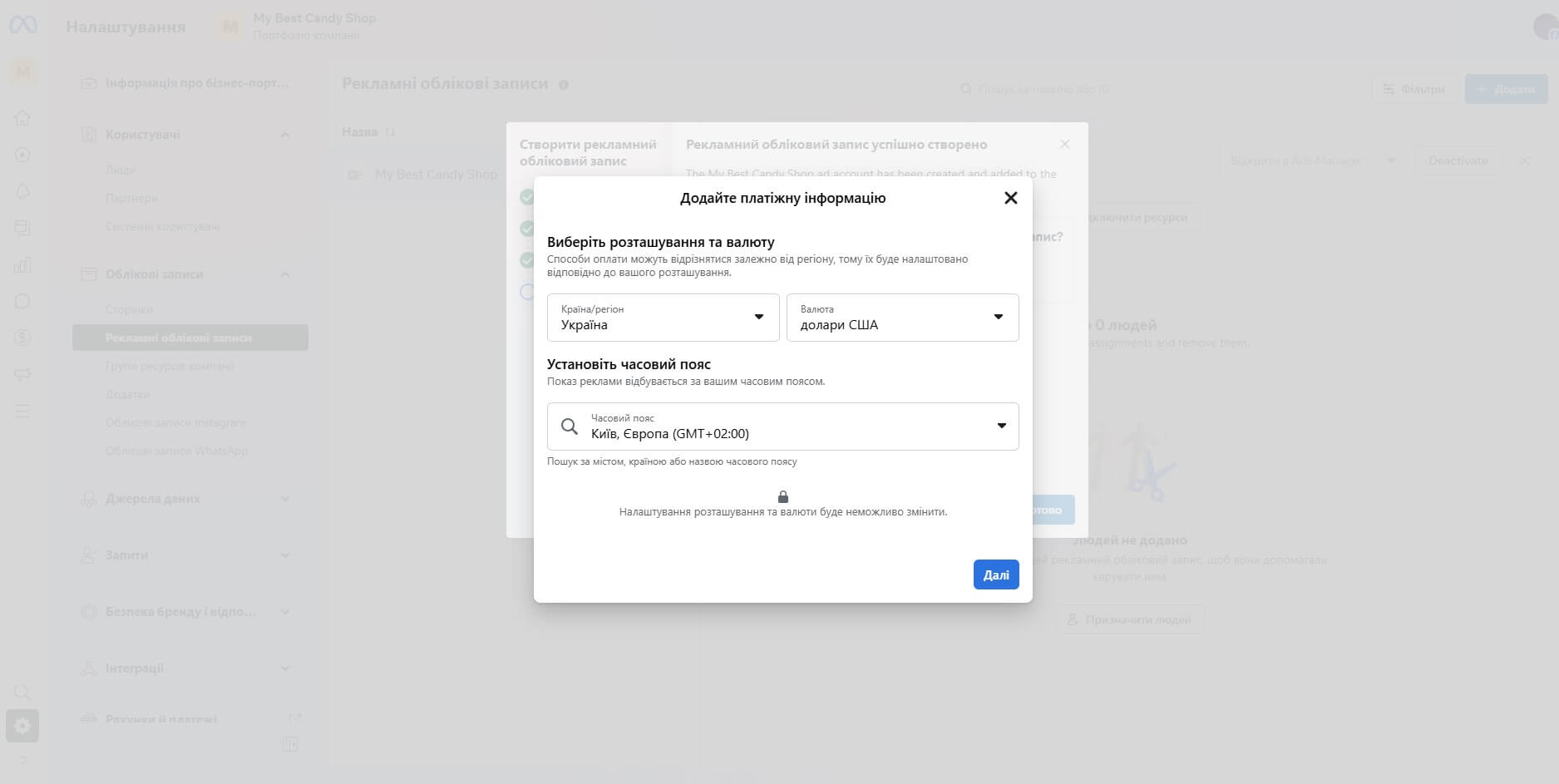Expand the Джерела даних section
This screenshot has width=1559, height=784.
point(284,499)
